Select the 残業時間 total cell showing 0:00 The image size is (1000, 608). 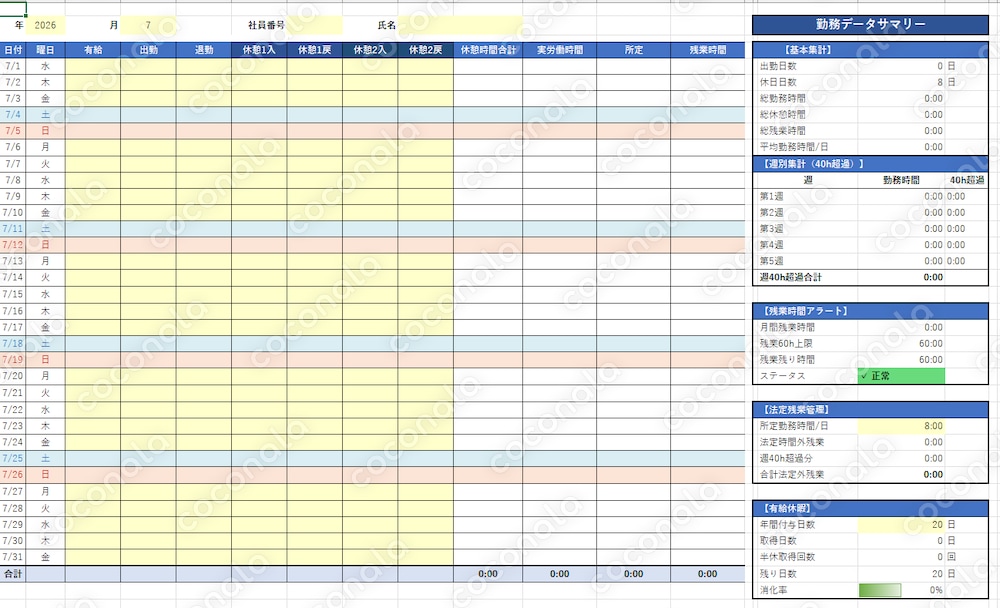coord(707,574)
